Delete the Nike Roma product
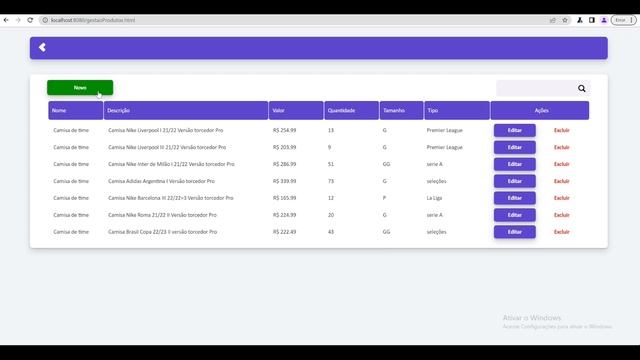Image resolution: width=640 pixels, height=360 pixels. (562, 215)
